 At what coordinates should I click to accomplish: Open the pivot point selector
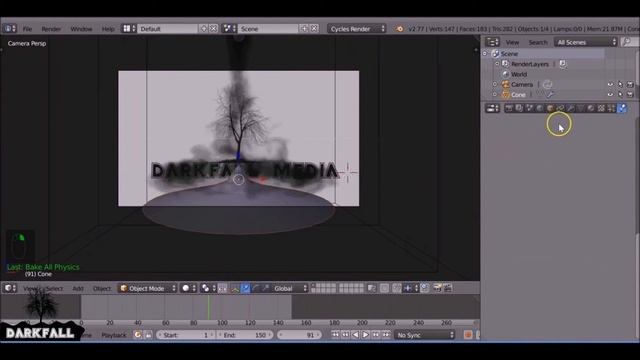click(x=208, y=288)
